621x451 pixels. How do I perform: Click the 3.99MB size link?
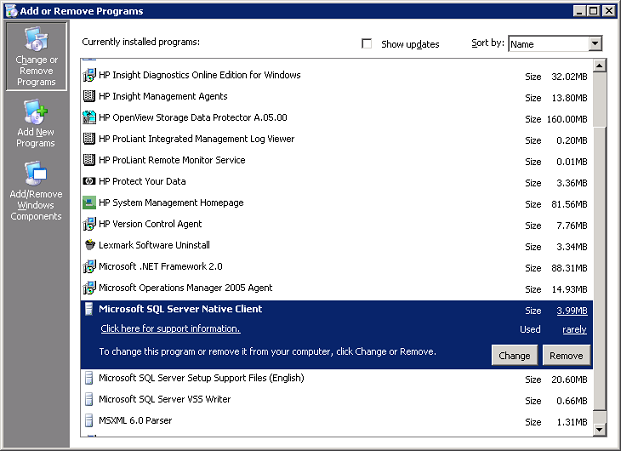tap(572, 310)
